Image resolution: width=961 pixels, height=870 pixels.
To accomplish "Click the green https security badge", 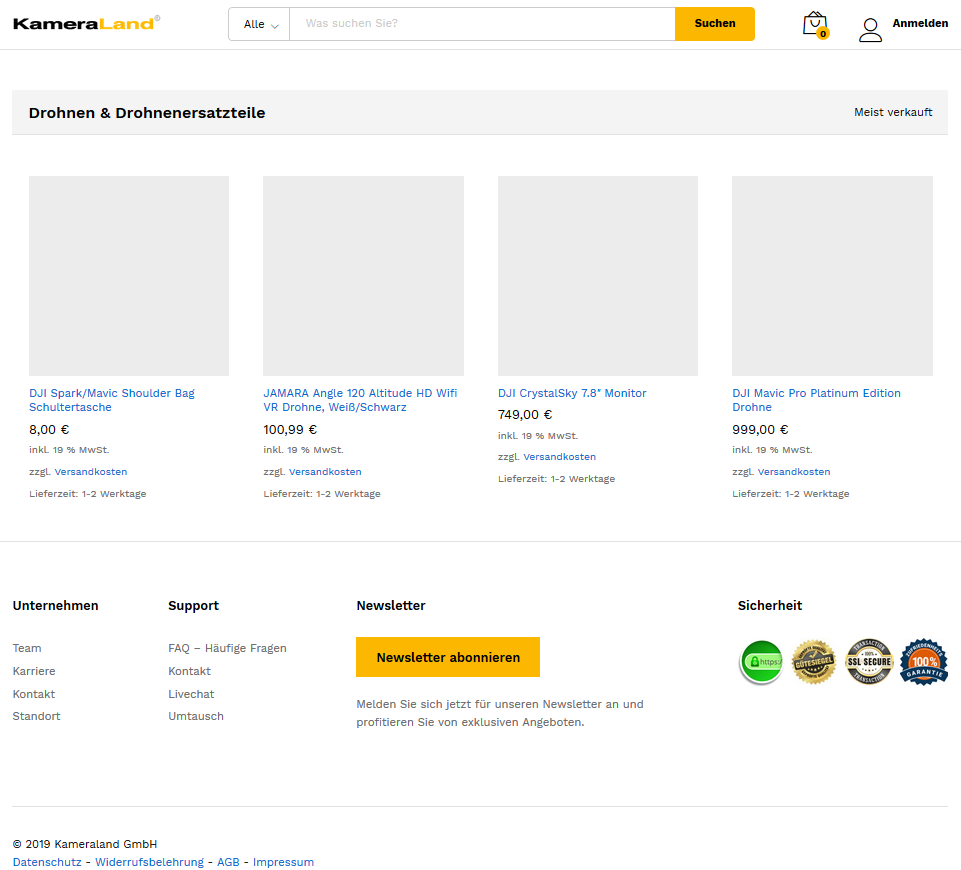I will pos(762,662).
